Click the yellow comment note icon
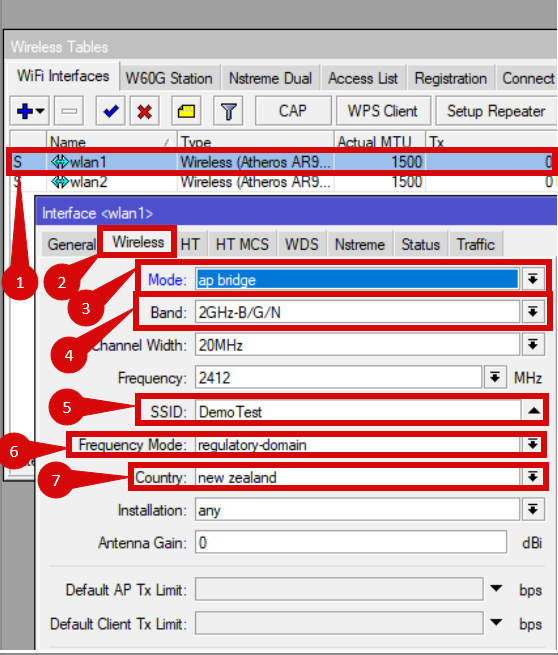This screenshot has height=655, width=558. pyautogui.click(x=186, y=111)
